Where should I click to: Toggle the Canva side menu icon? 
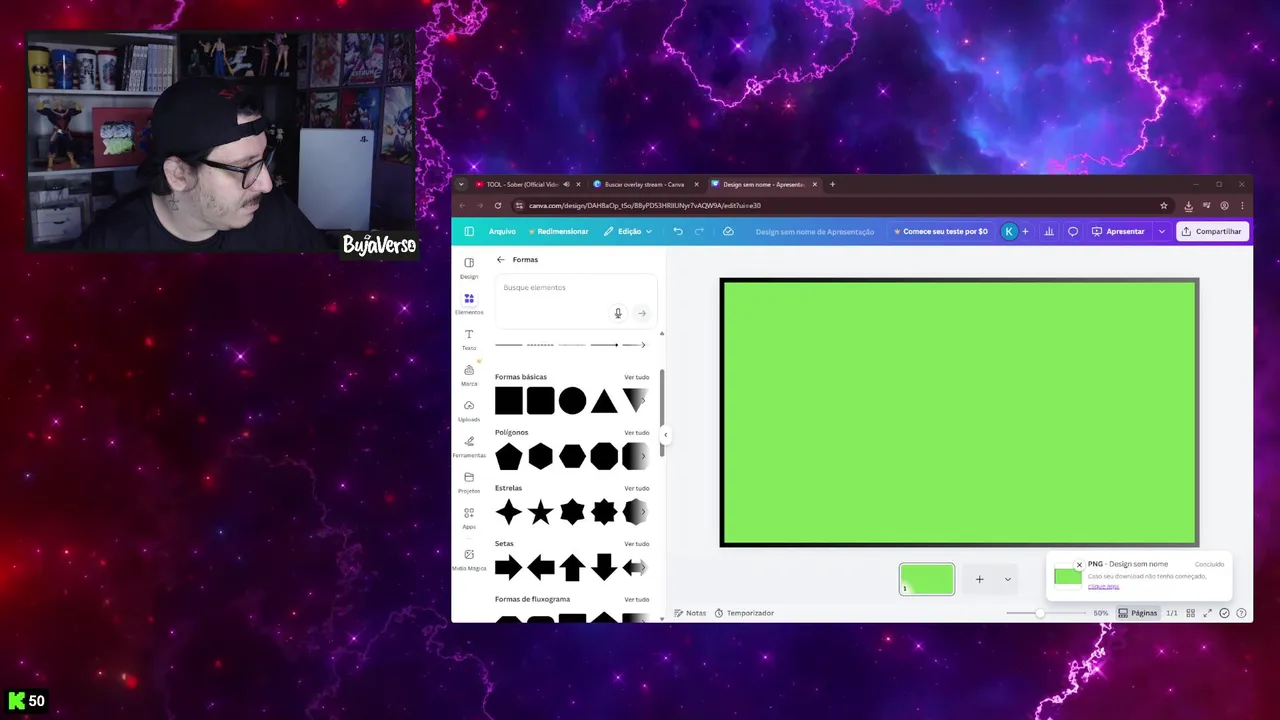(x=469, y=231)
